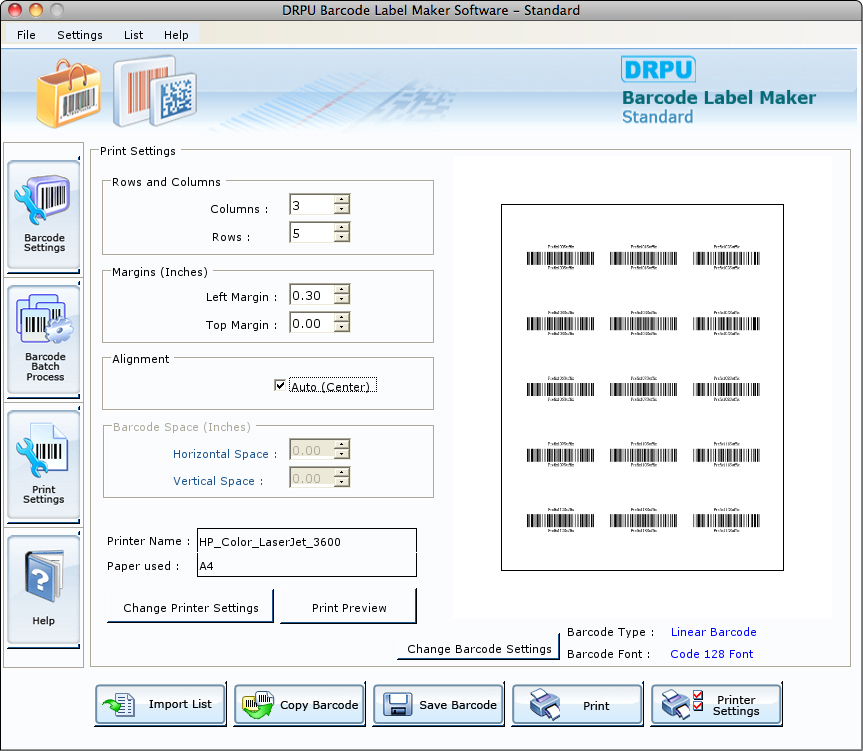Screen dimensions: 863x751
Task: Open the Settings menu
Action: click(80, 35)
